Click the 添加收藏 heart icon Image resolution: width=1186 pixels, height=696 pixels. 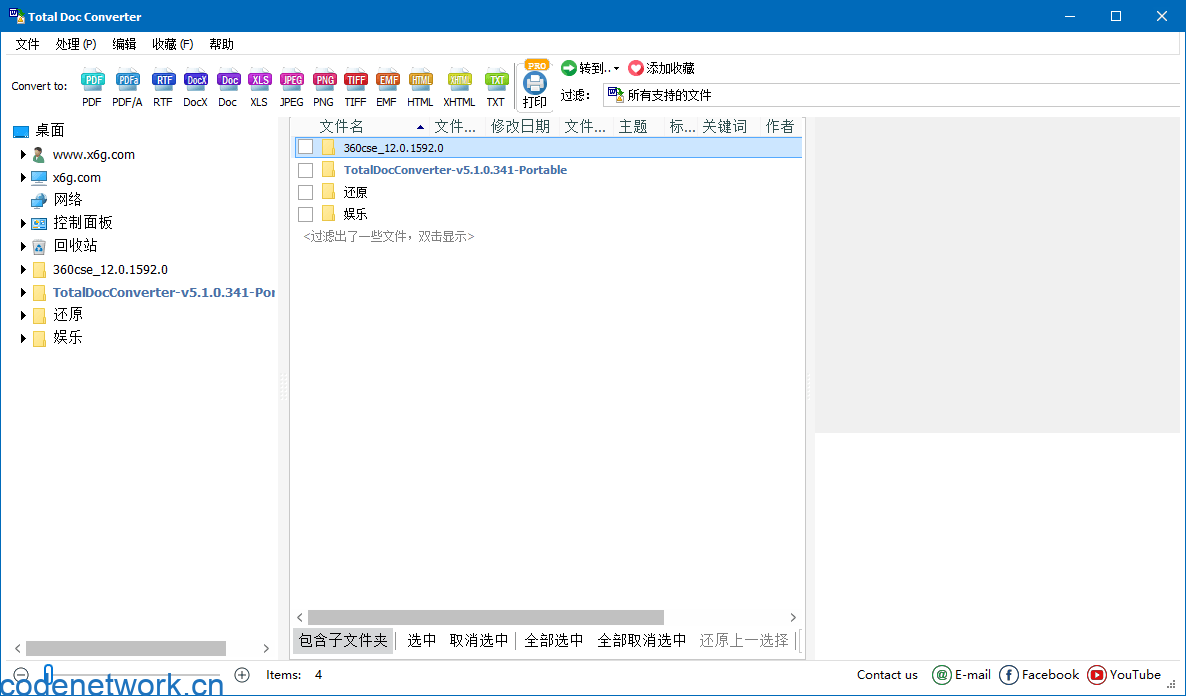click(633, 68)
